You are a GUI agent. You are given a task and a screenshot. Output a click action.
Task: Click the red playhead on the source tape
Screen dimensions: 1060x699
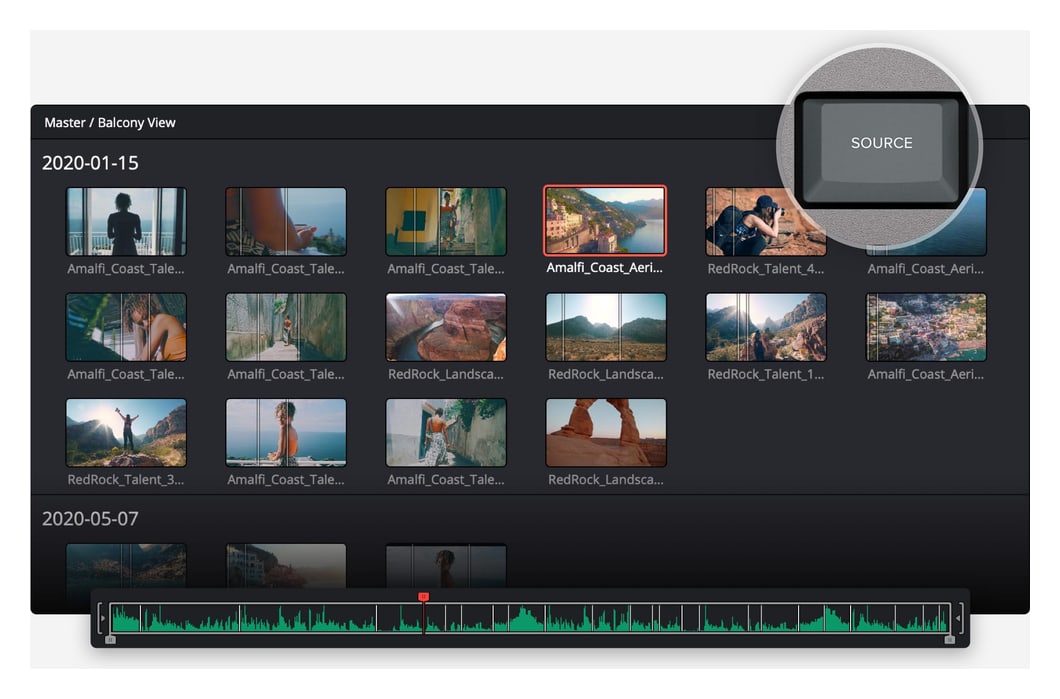coord(423,596)
